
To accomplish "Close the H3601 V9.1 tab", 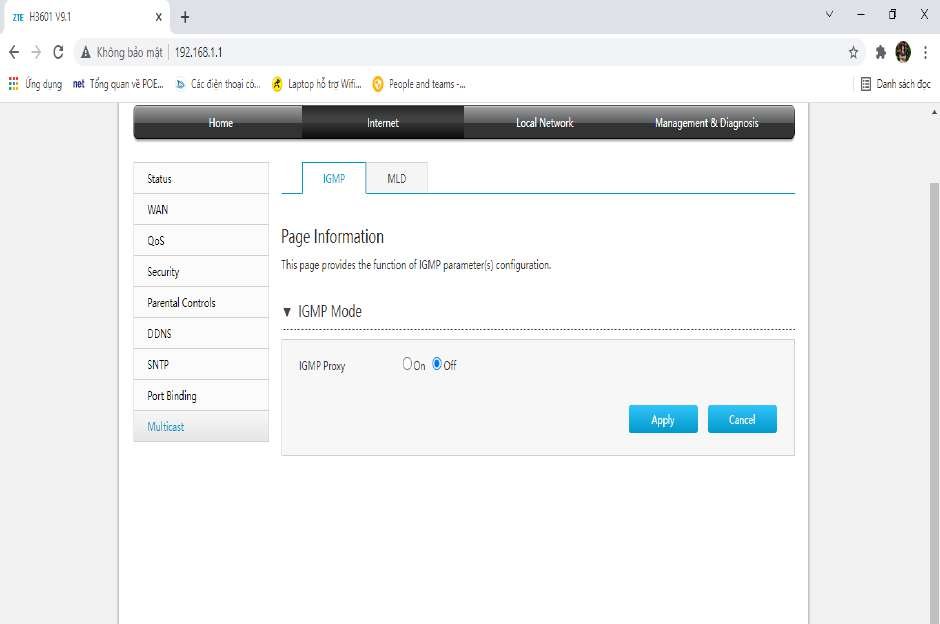I will (158, 17).
